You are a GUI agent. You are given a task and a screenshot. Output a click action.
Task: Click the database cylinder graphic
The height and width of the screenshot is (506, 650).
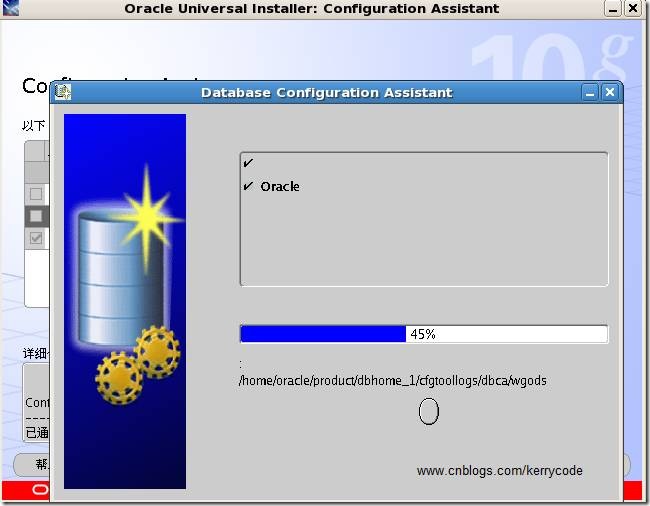(x=120, y=278)
